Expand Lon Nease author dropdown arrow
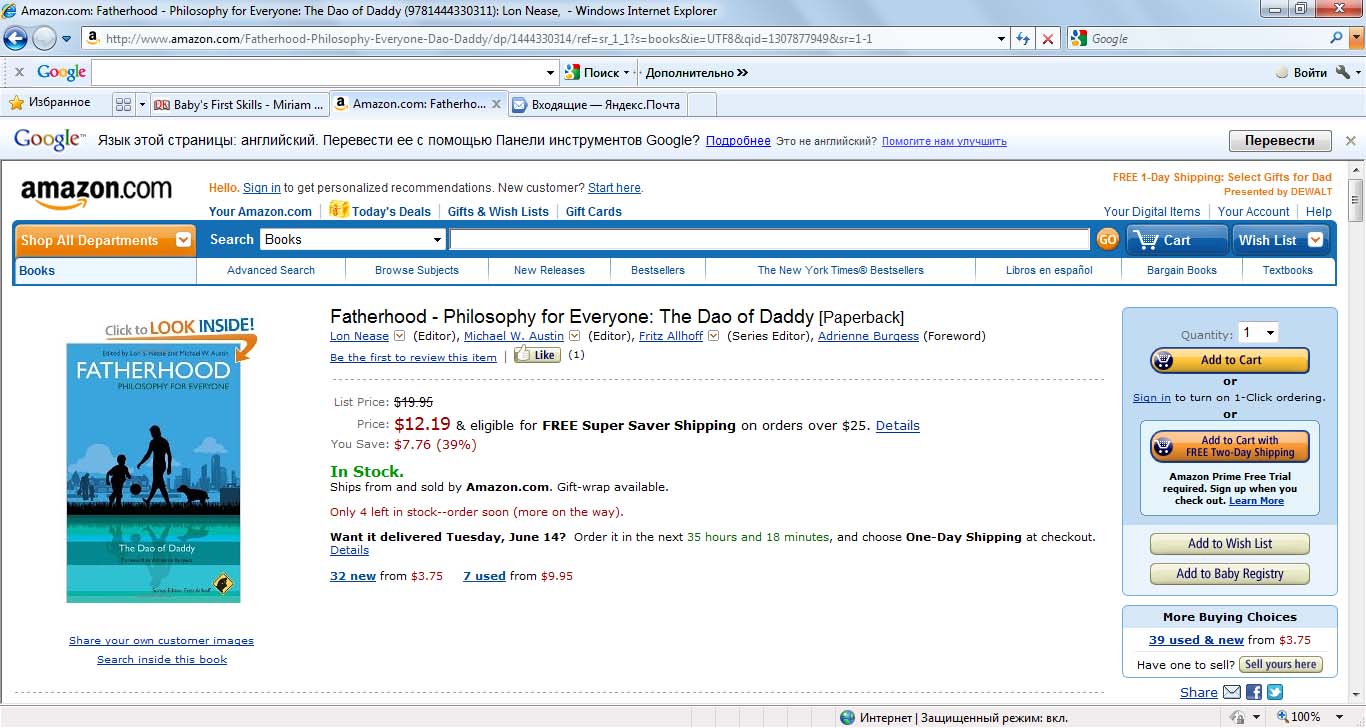 pos(400,336)
